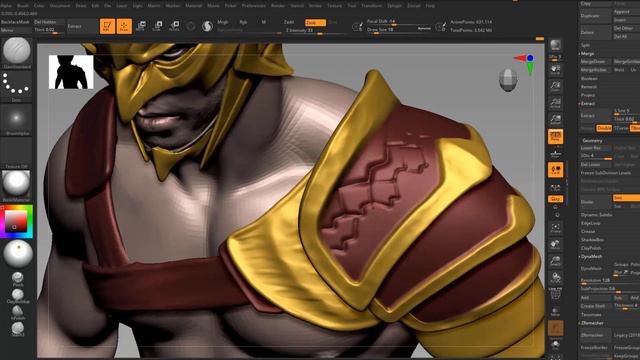Toggle the orange Persp perspective button
Screen dimensions: 640x360
(556, 136)
